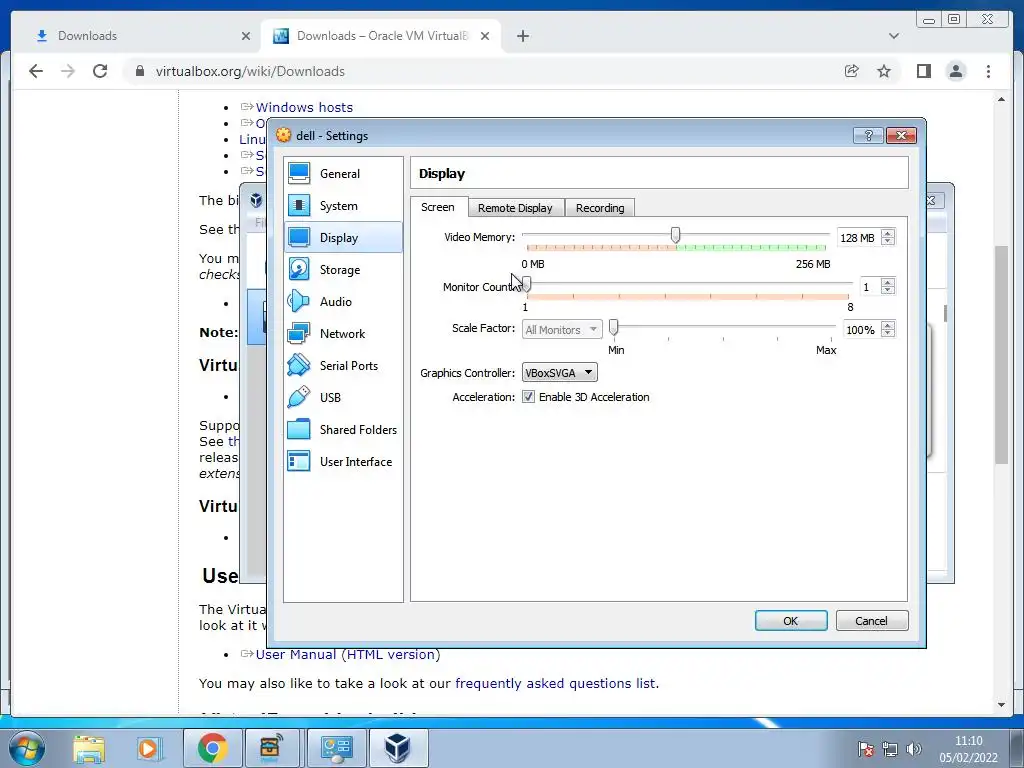
Task: Open User Manual HTML version link
Action: click(x=348, y=654)
